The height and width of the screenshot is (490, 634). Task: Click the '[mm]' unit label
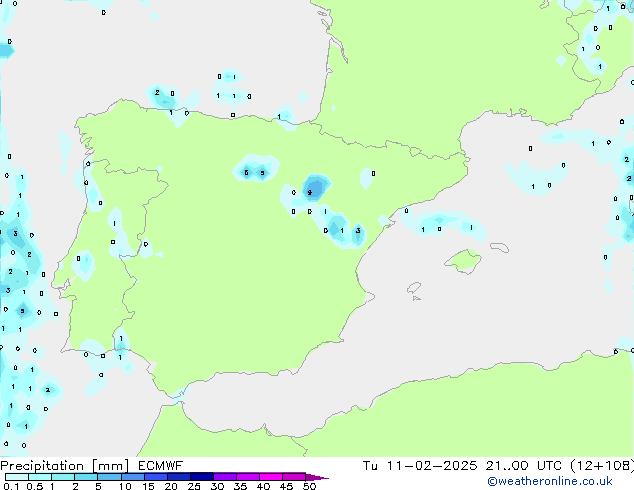pyautogui.click(x=110, y=466)
